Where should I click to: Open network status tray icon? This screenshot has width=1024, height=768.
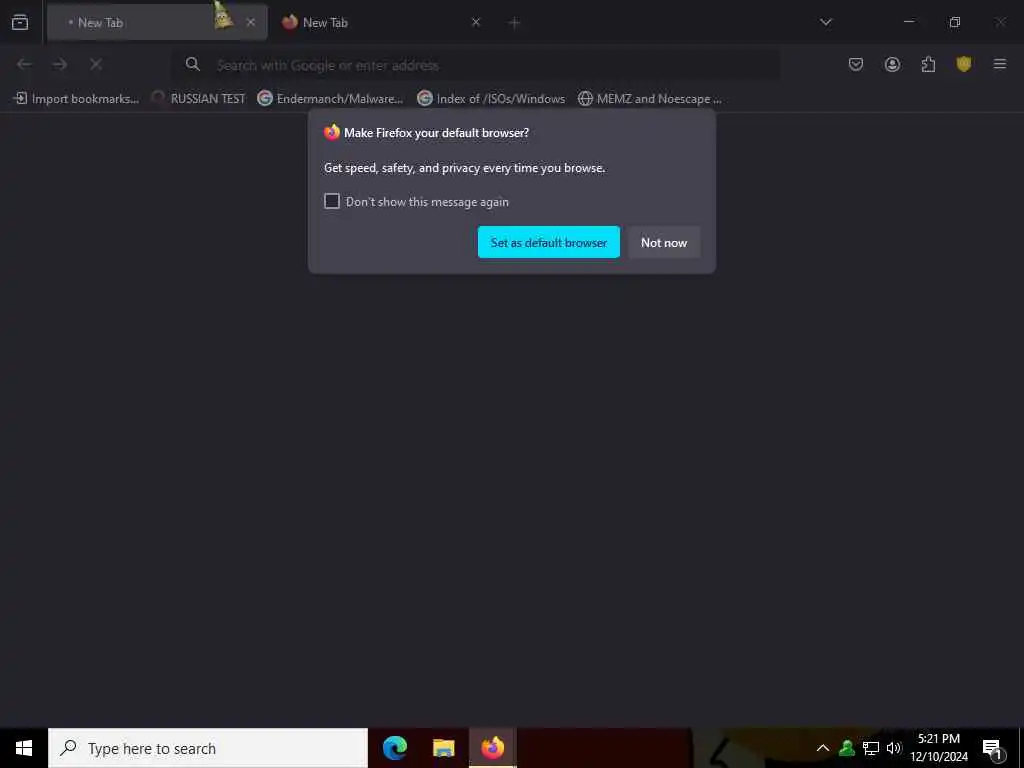[871, 748]
